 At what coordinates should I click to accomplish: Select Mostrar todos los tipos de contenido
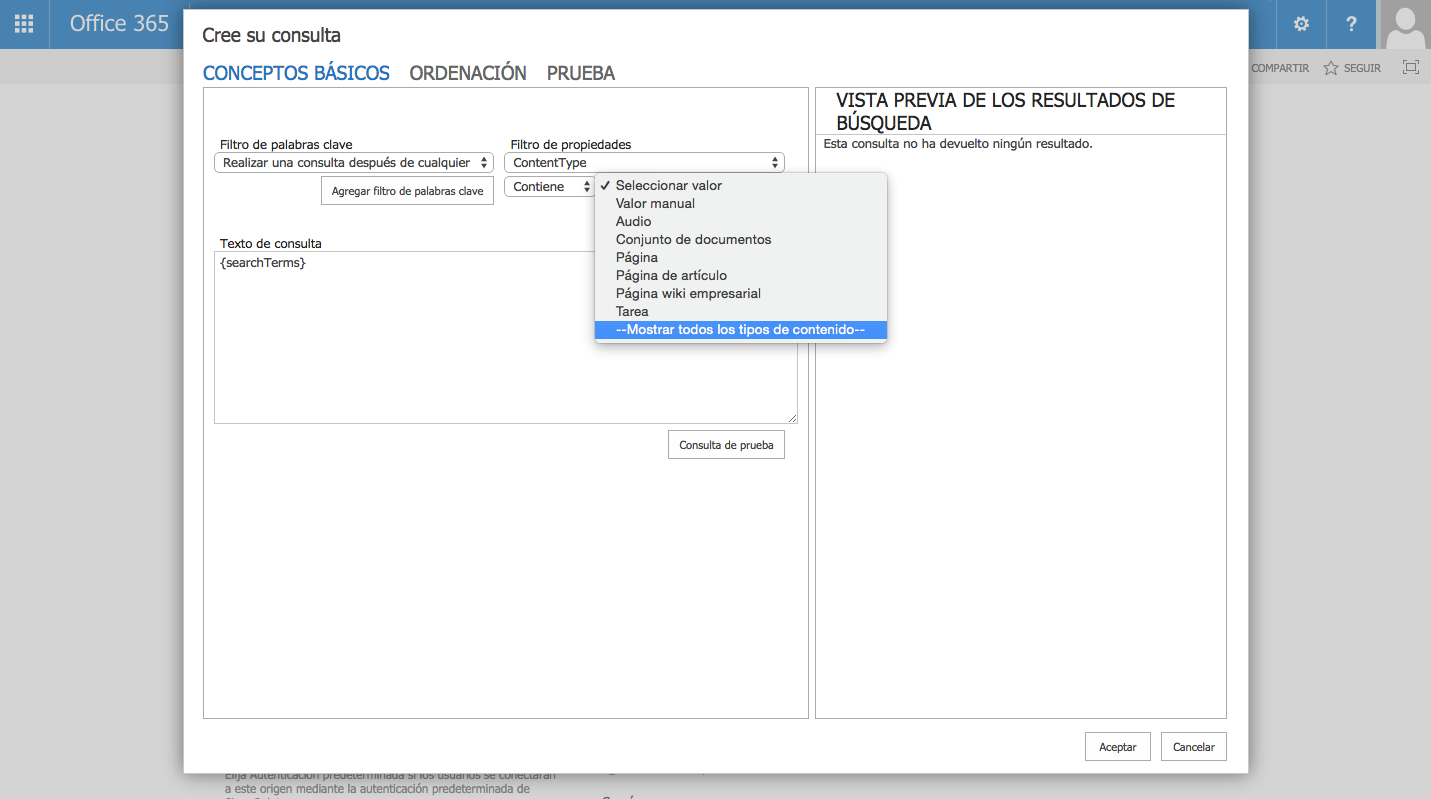[740, 329]
